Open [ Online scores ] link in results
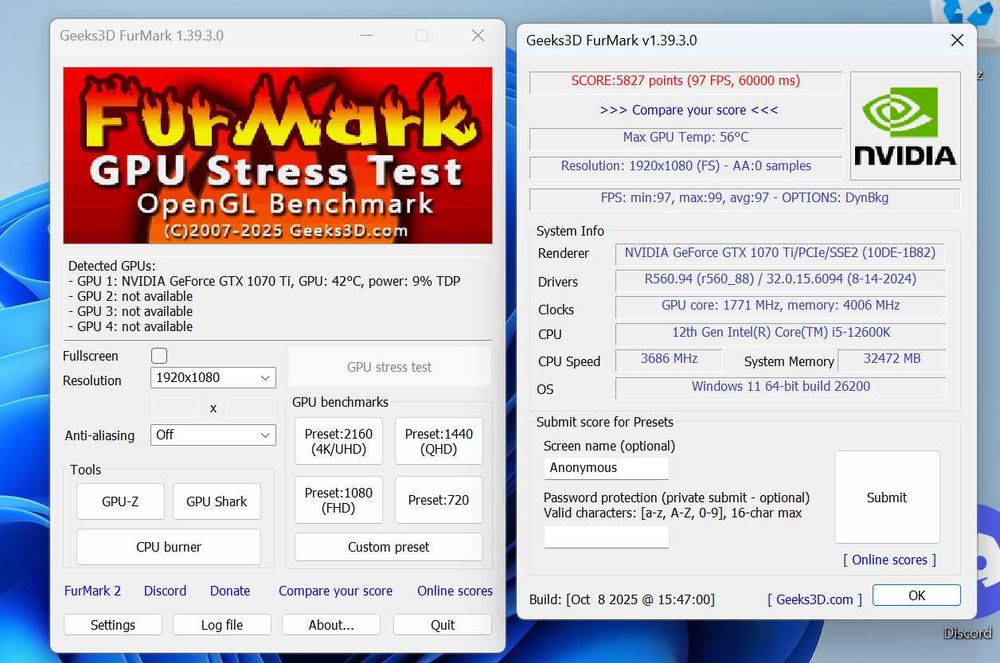Image resolution: width=1000 pixels, height=663 pixels. pos(890,560)
